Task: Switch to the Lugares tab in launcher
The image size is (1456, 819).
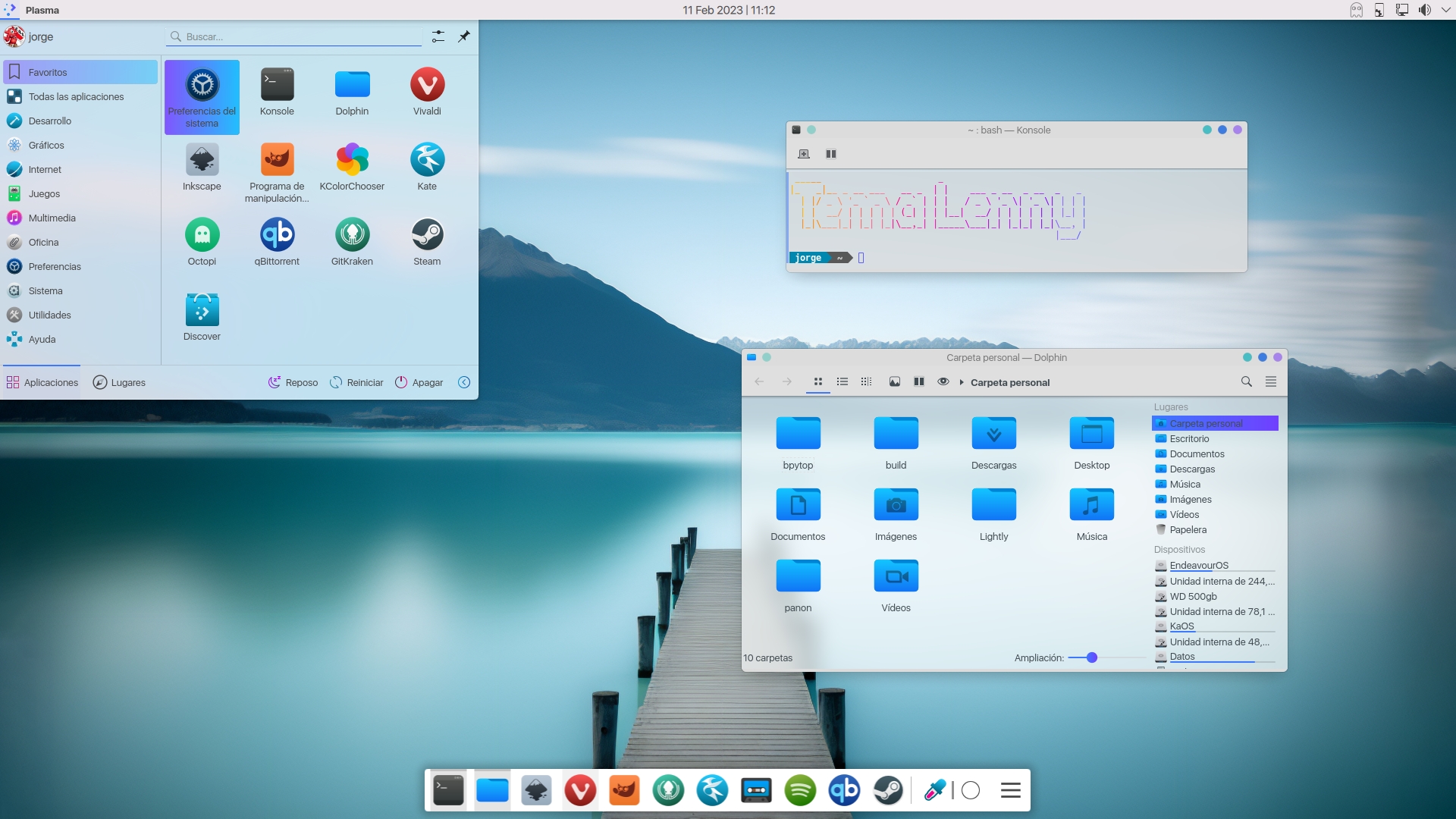Action: (119, 382)
